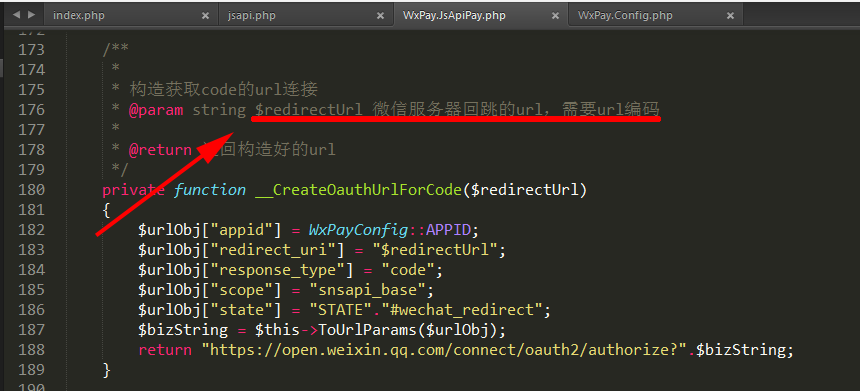The image size is (860, 391).
Task: Click $bizString variable on line 187
Action: point(183,330)
